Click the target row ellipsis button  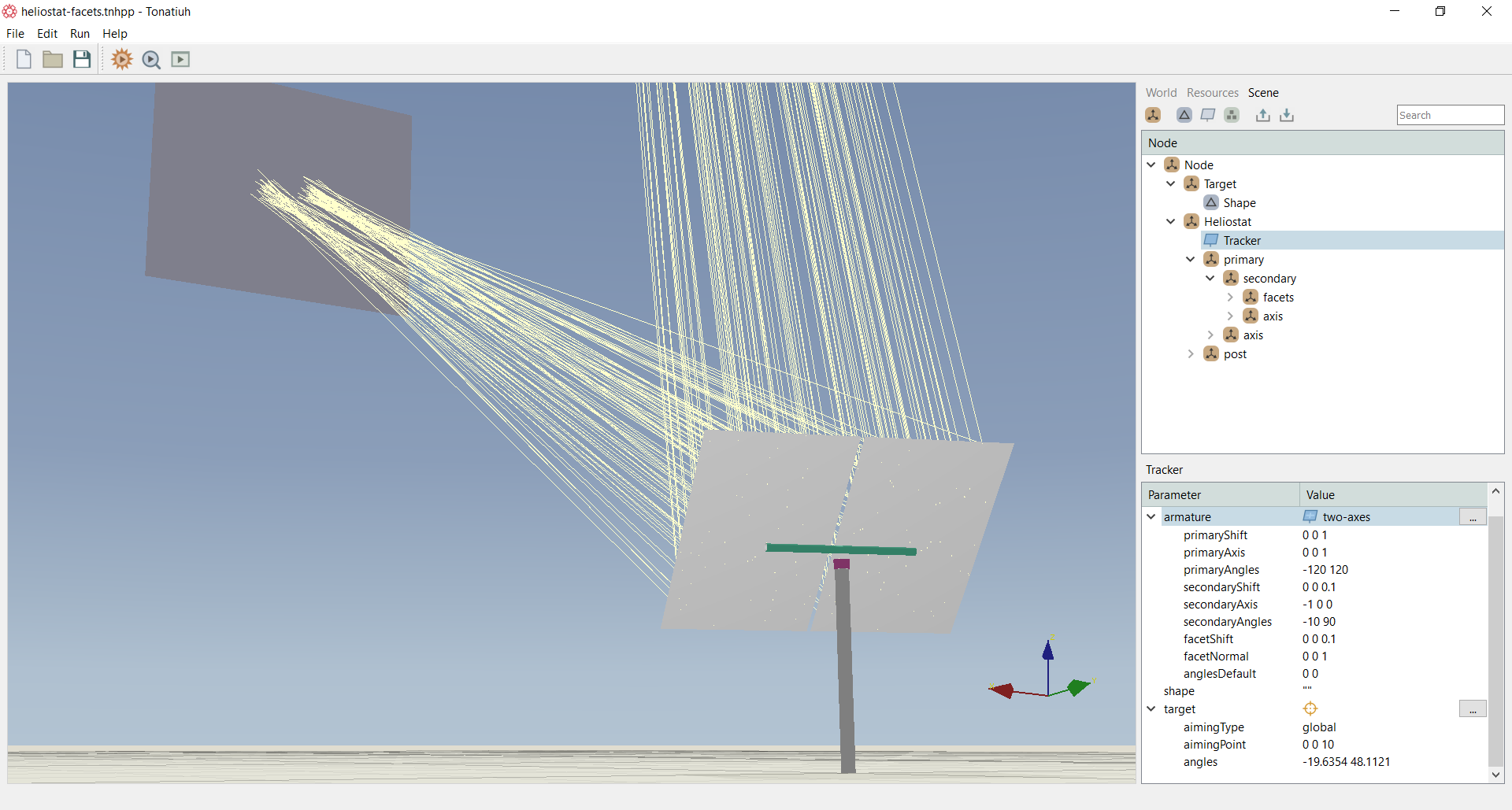click(x=1473, y=708)
